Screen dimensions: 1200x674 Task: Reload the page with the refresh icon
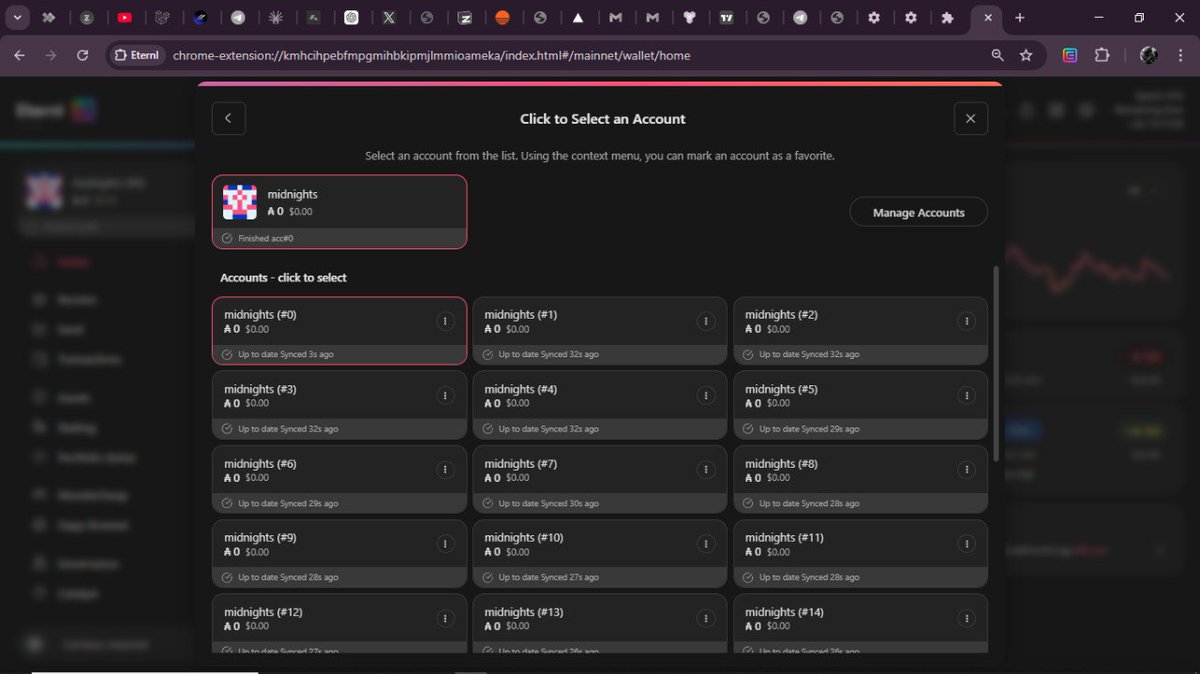coord(83,55)
